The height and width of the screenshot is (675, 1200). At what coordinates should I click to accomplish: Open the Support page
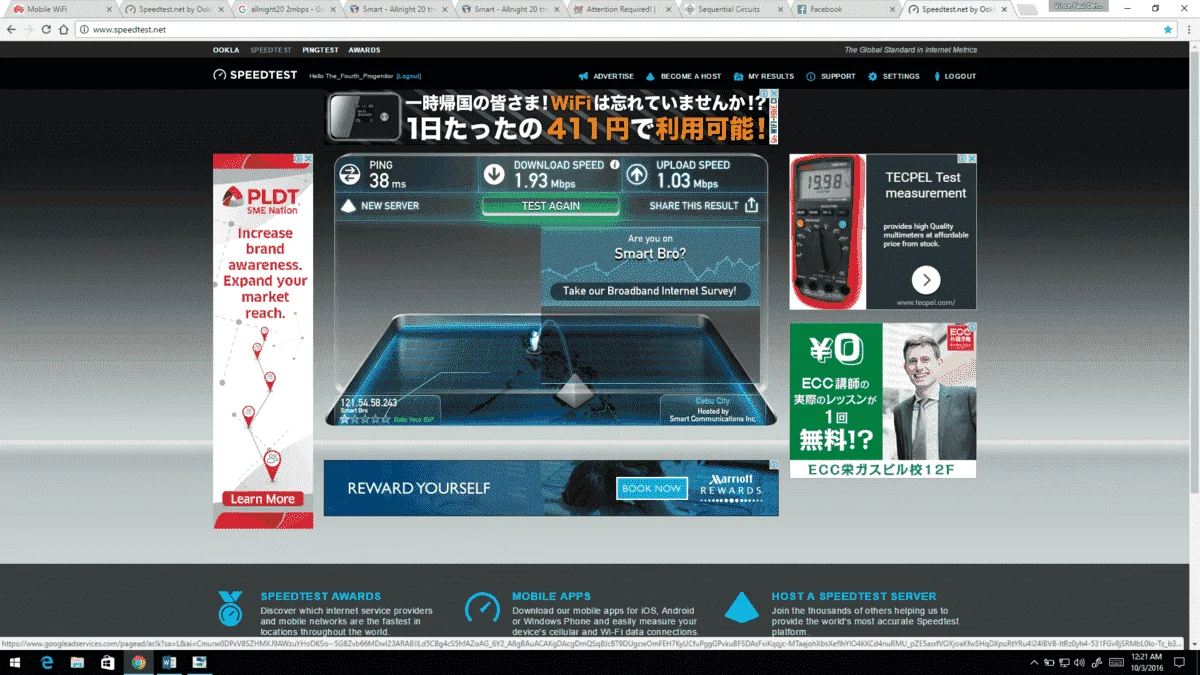831,76
